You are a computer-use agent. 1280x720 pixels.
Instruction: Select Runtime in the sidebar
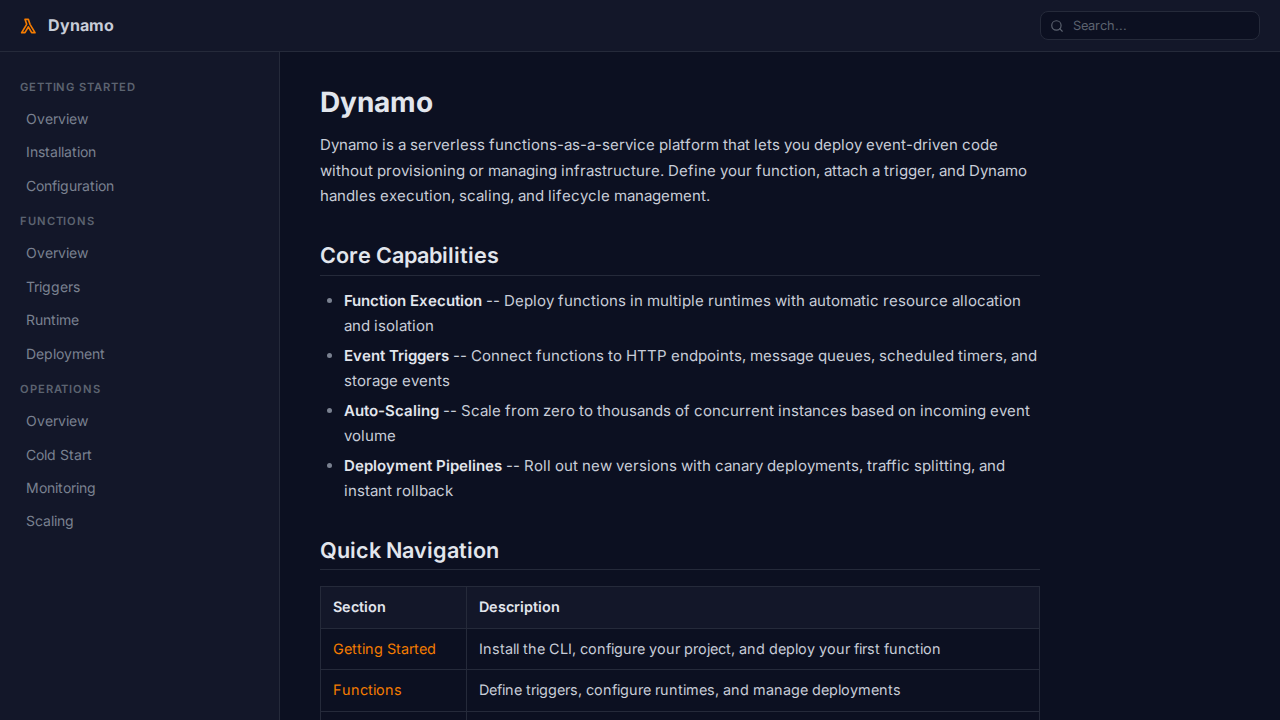point(52,320)
